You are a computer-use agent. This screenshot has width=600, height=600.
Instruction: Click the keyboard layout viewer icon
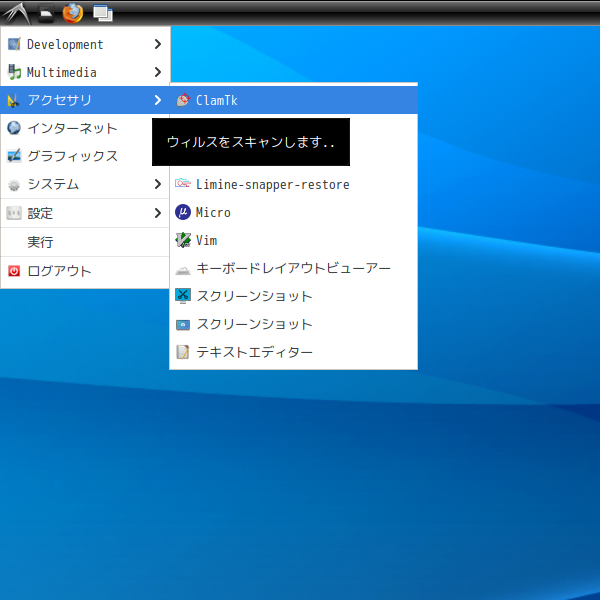pos(183,271)
